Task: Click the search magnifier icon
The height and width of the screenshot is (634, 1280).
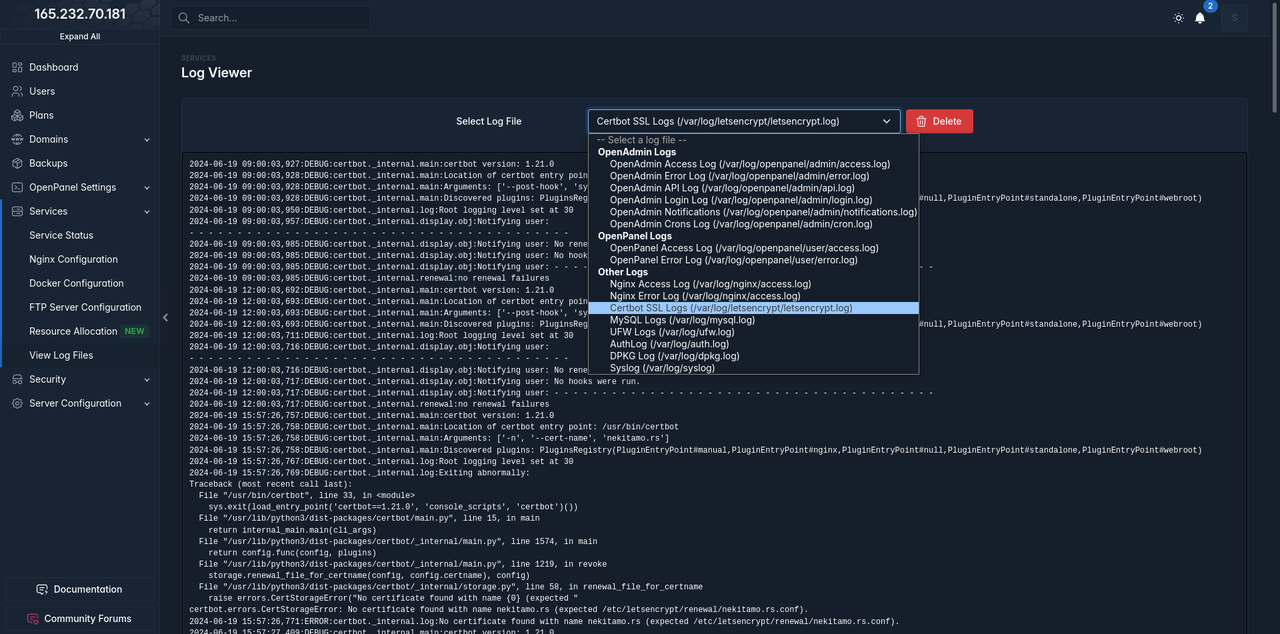Action: 184,18
